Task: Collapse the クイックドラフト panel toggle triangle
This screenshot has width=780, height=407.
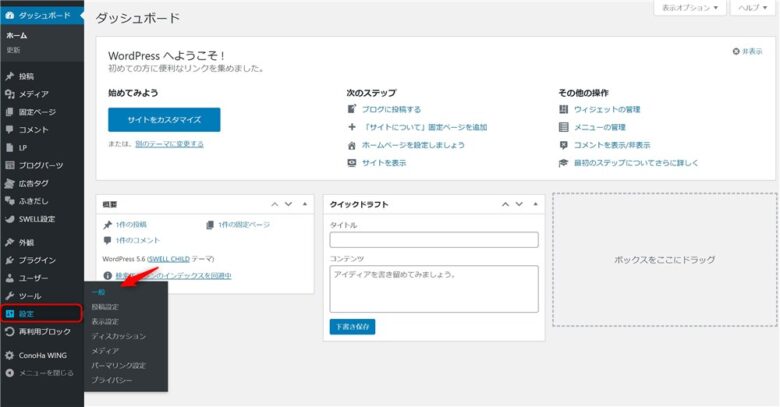Action: (535, 204)
